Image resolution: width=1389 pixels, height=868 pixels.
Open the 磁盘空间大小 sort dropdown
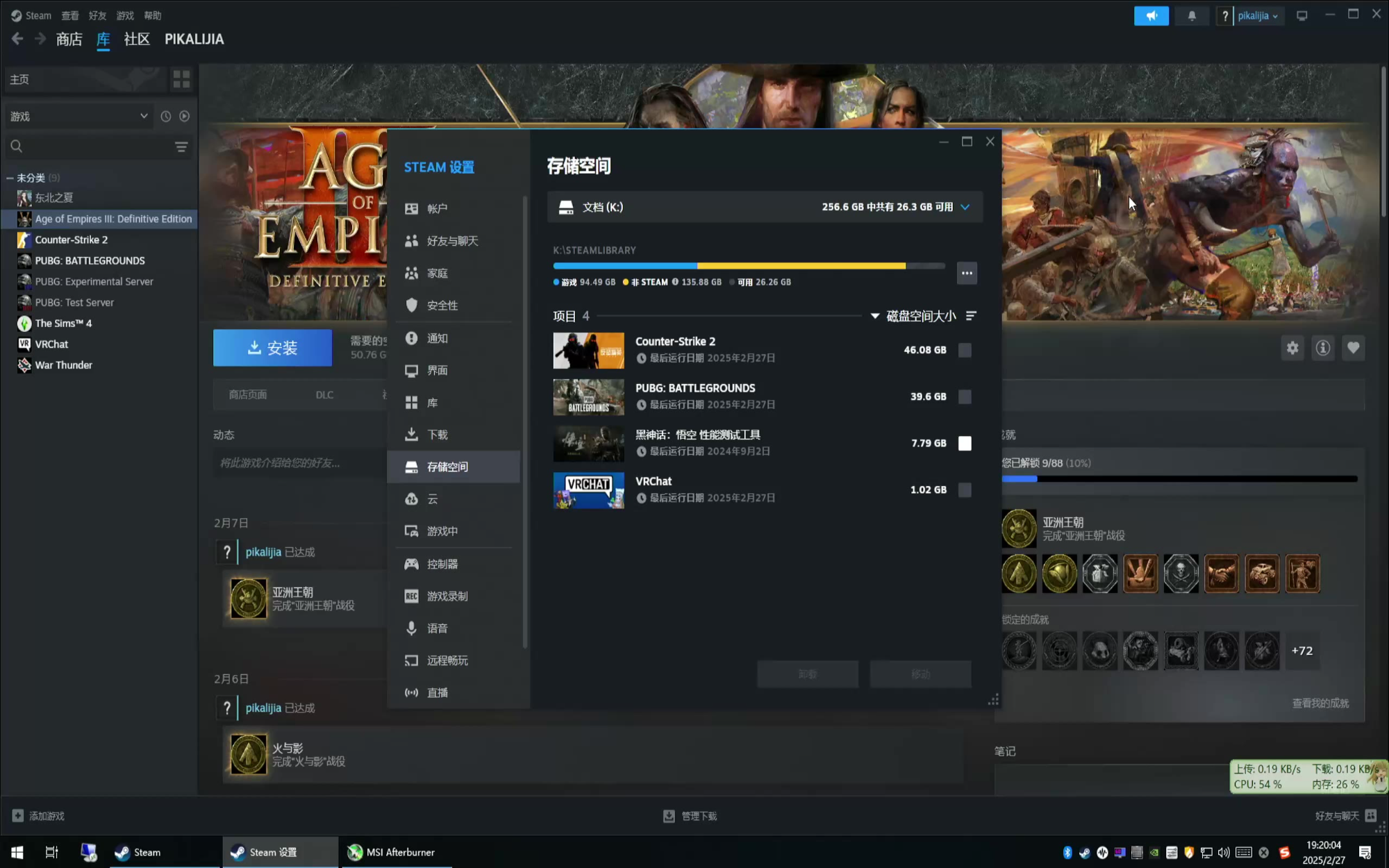tap(914, 316)
